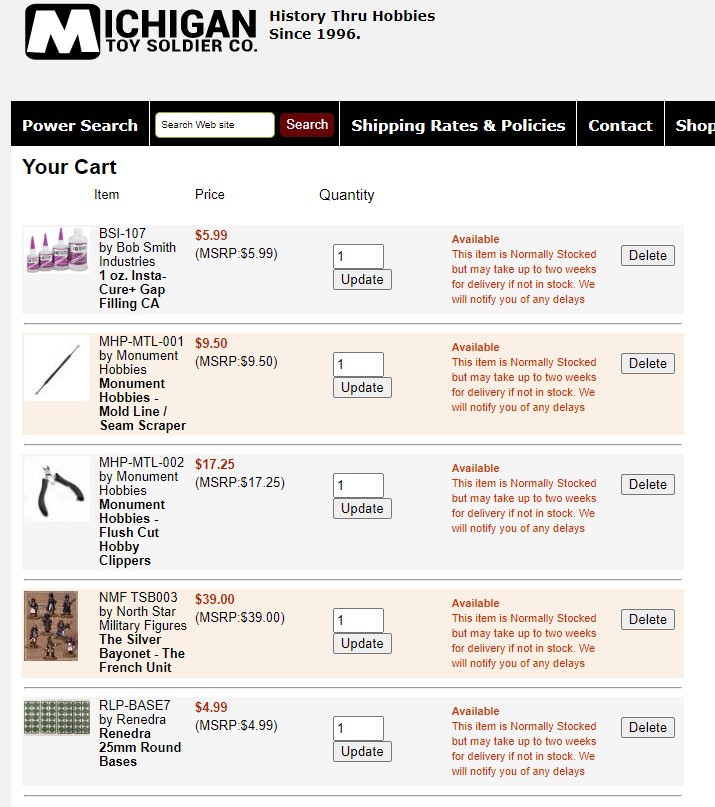This screenshot has height=807, width=715.
Task: Remove the Mold Line Scraper from cart
Action: (647, 363)
